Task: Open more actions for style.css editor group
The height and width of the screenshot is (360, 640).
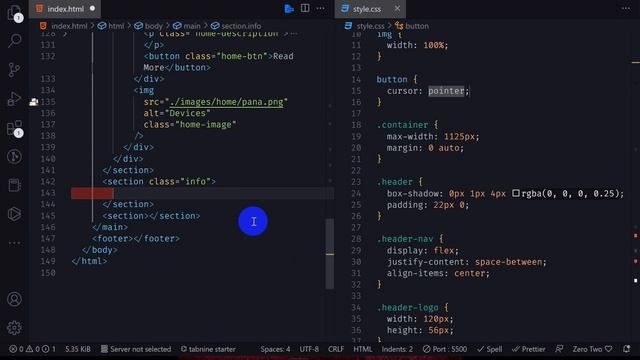Action: pyautogui.click(x=626, y=8)
